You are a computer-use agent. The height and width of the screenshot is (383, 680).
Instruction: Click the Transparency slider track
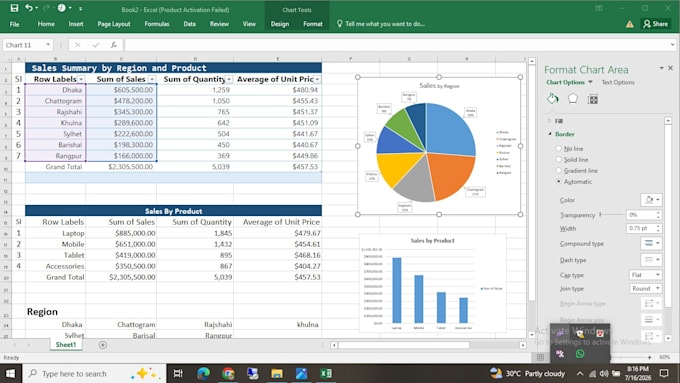click(612, 214)
